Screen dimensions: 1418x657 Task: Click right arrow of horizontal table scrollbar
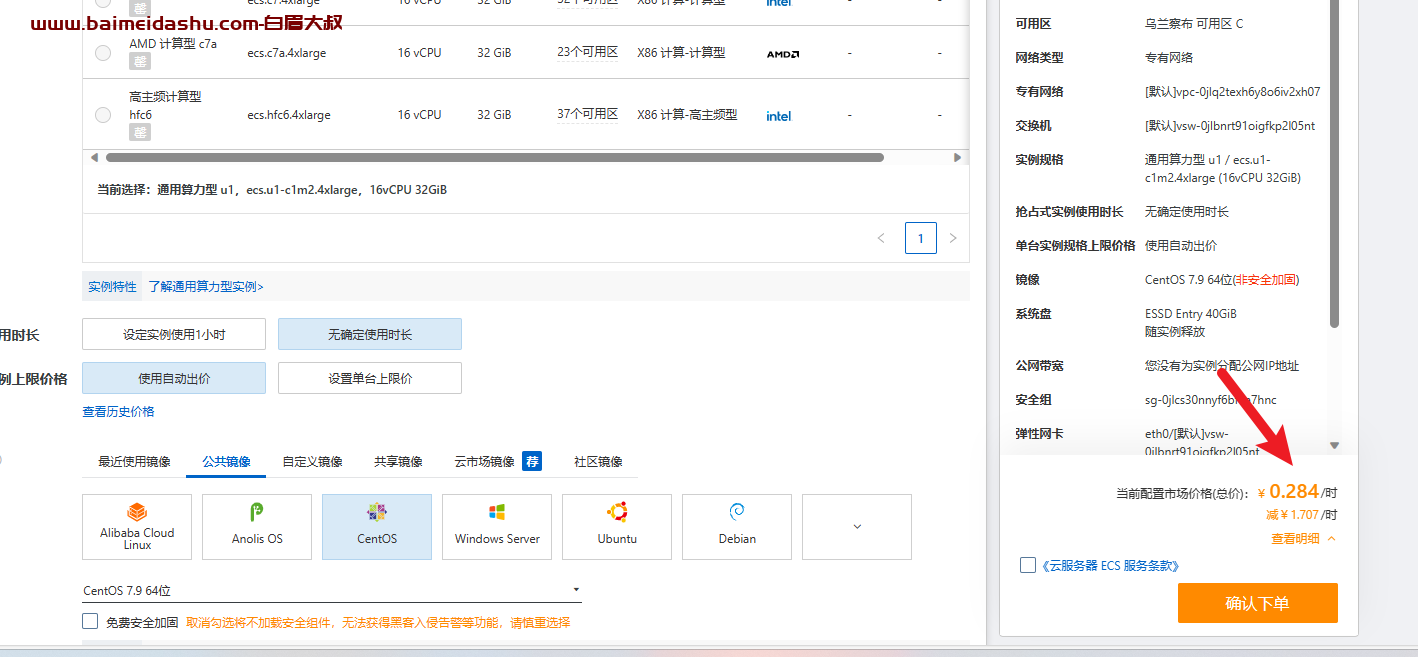click(957, 157)
